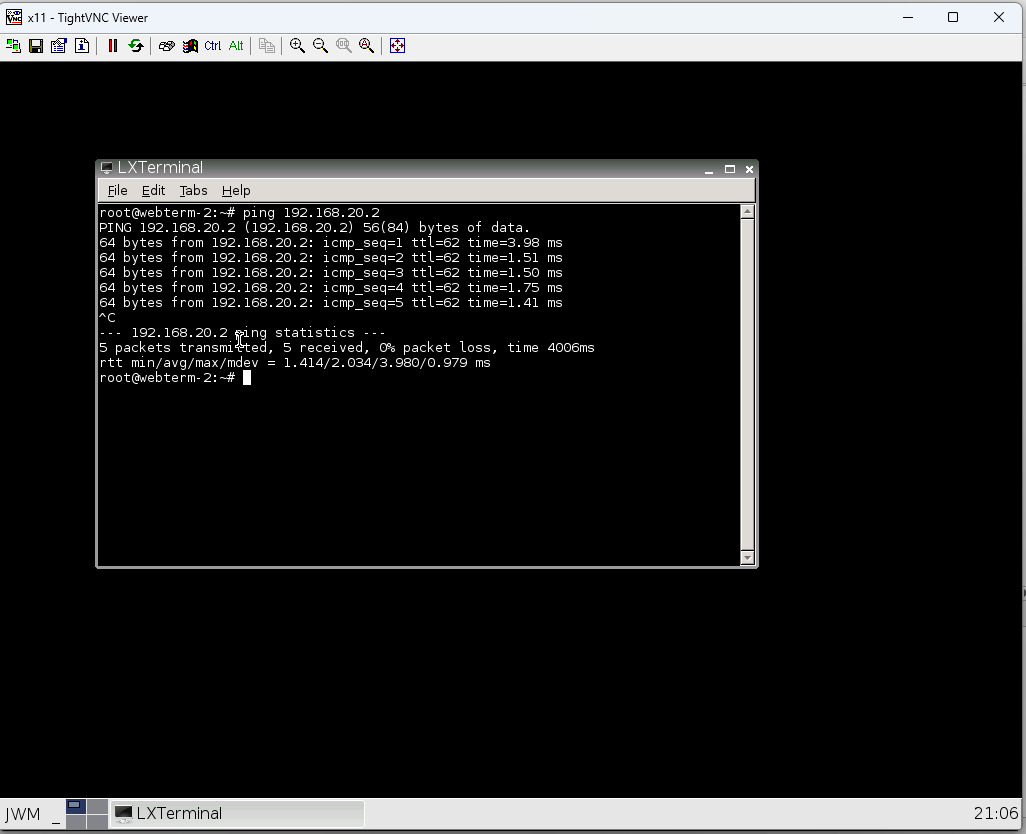Expand the Tabs menu in LXTerminal
Image resolution: width=1026 pixels, height=834 pixels.
[x=193, y=191]
